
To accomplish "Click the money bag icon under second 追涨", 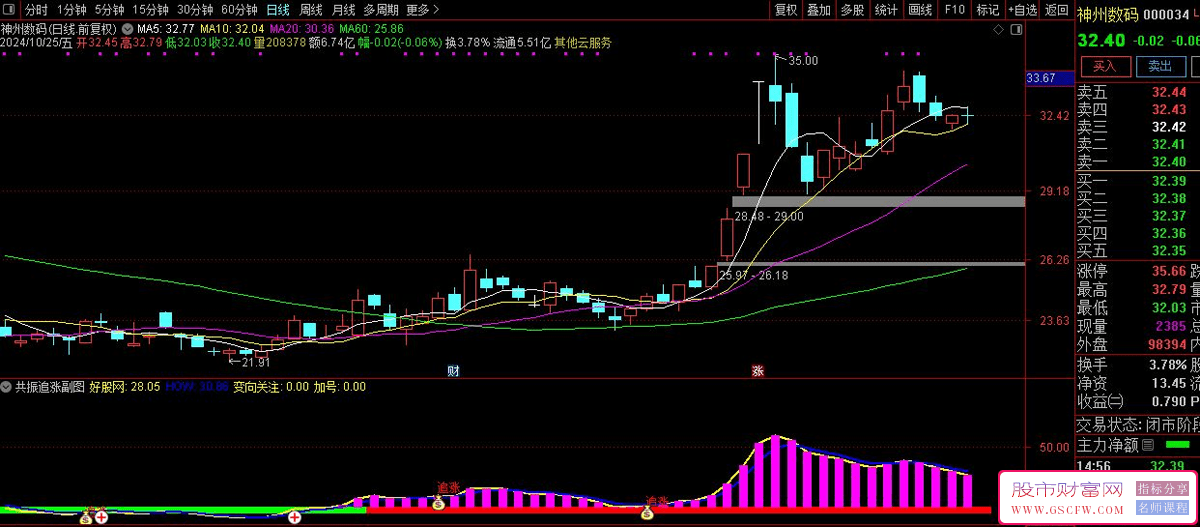I will pyautogui.click(x=647, y=514).
